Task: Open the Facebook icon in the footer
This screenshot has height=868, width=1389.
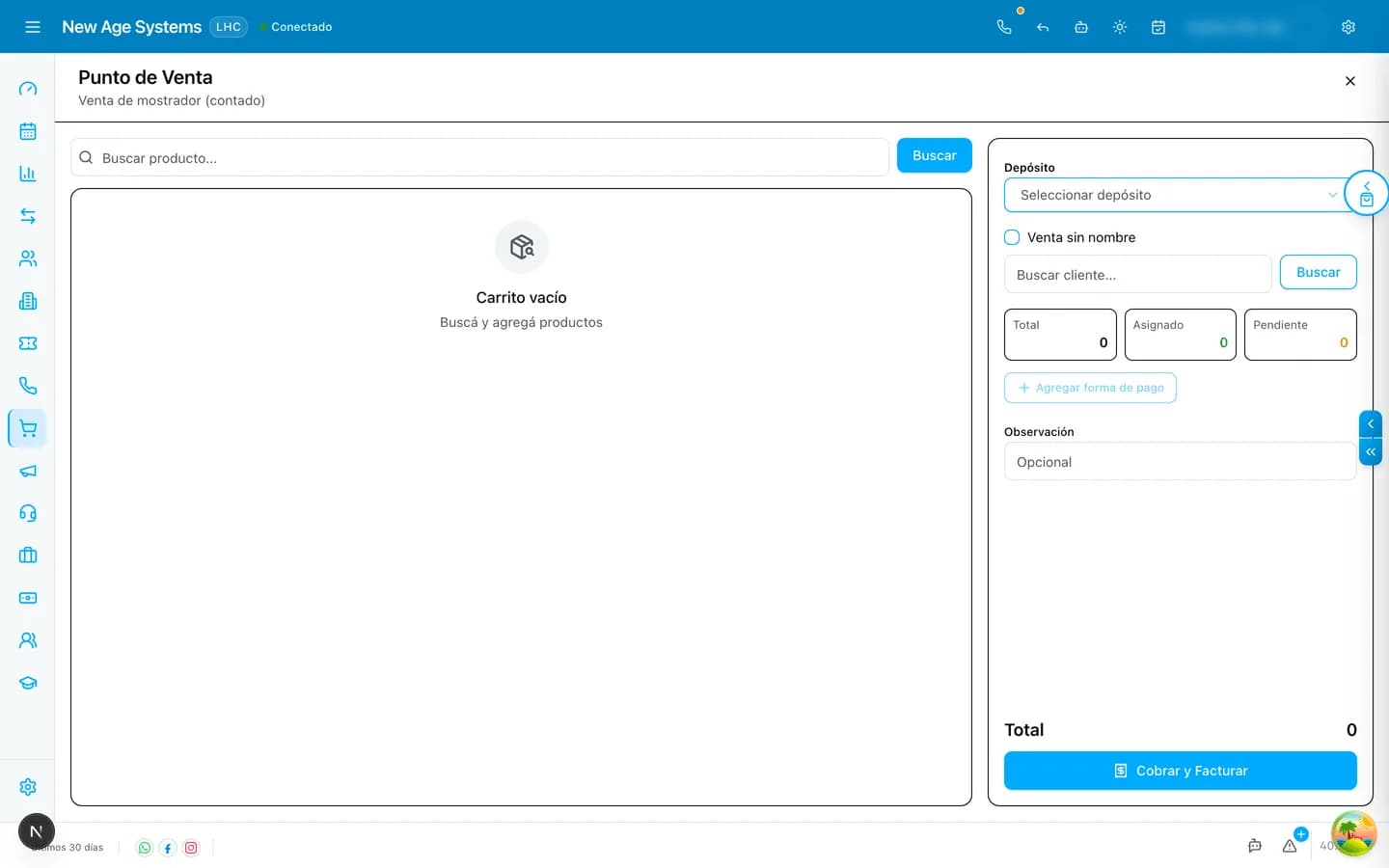Action: [x=168, y=848]
